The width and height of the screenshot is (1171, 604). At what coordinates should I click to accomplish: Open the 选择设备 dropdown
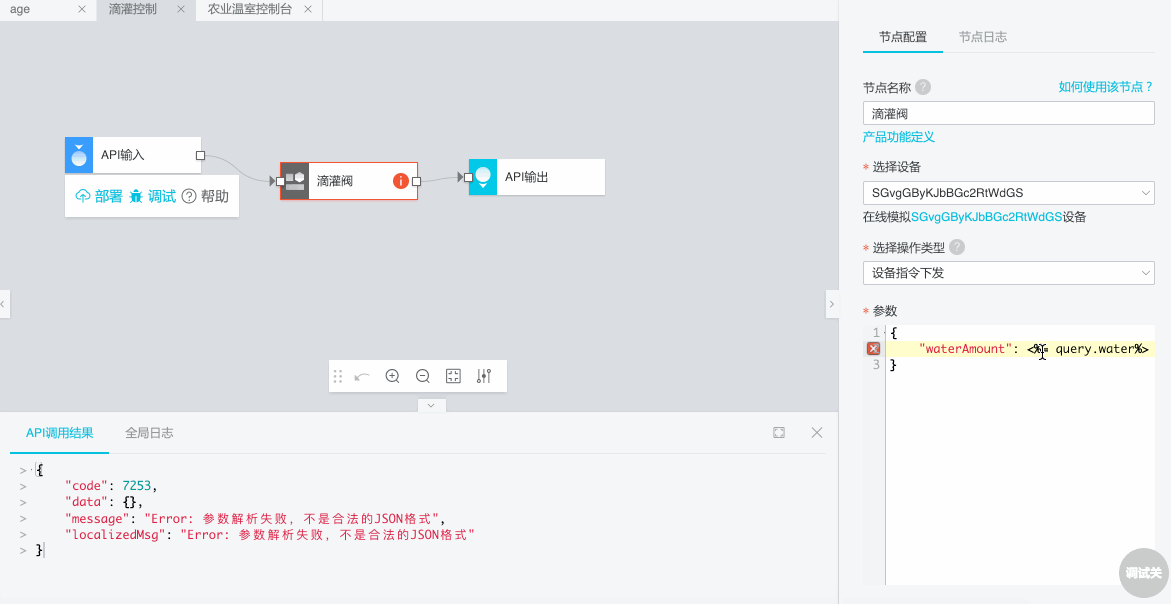1008,193
